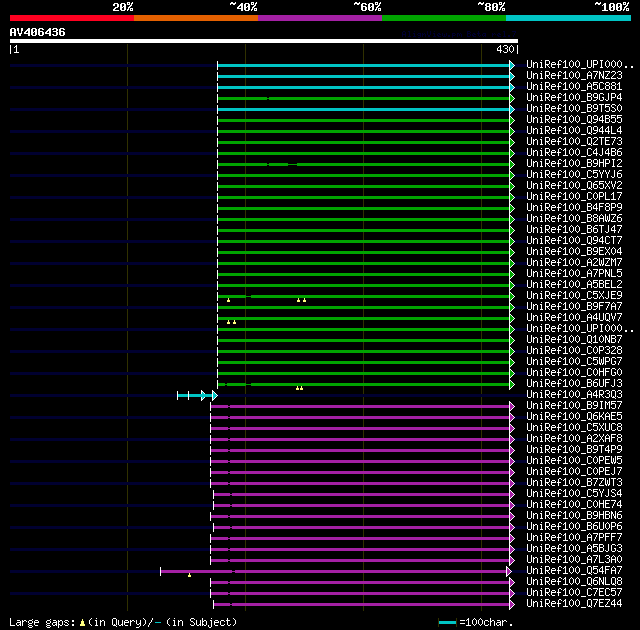
Task: Click the UniRef100_Q54FA7 label
Action: click(x=574, y=571)
